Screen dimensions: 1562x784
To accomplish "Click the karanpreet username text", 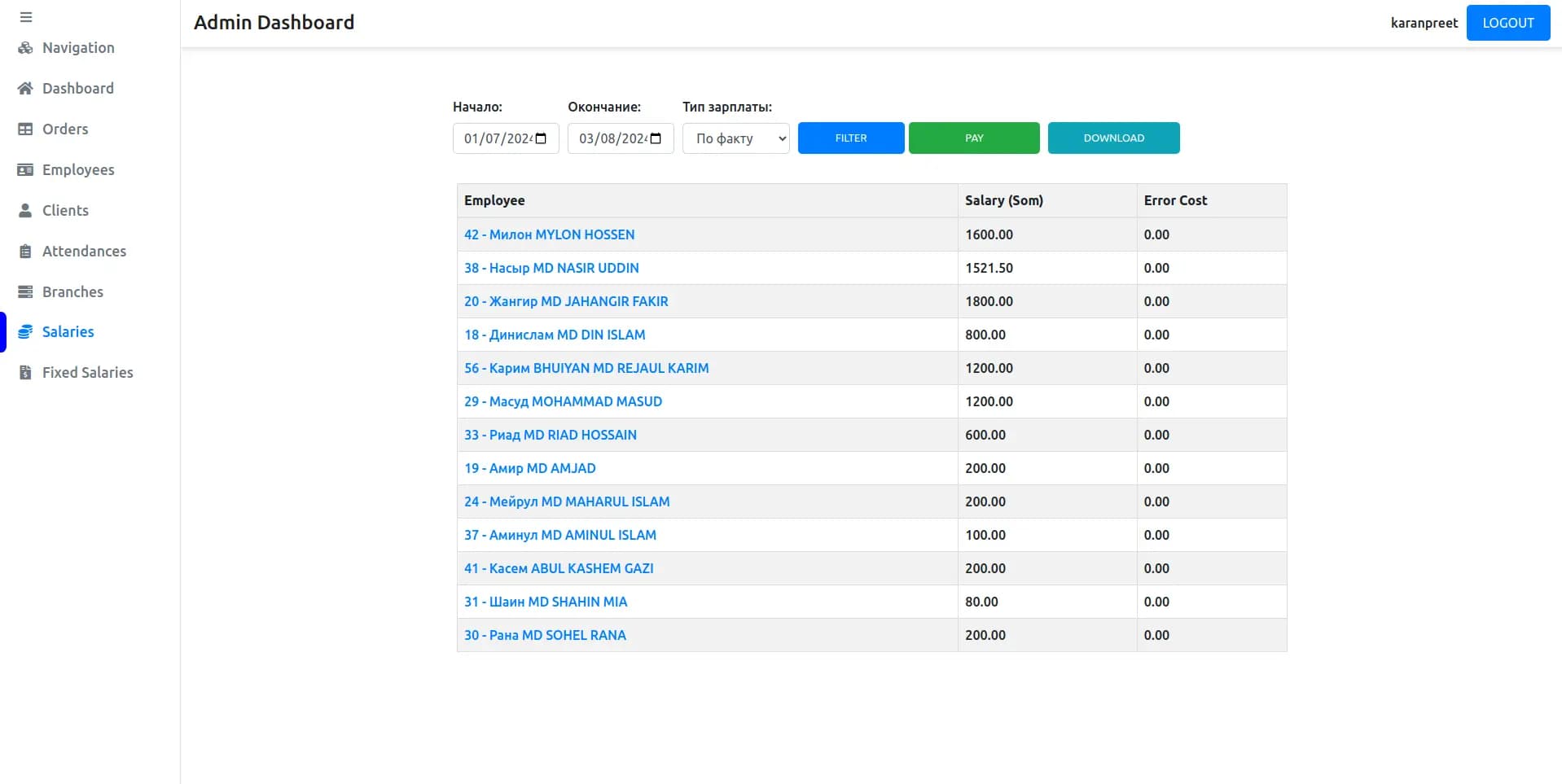I will point(1424,23).
